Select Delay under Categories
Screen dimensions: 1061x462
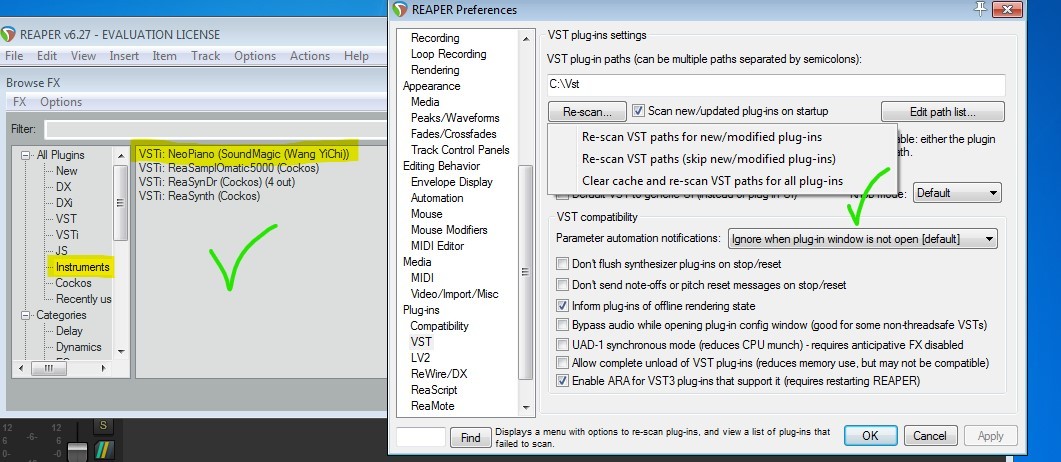point(69,331)
